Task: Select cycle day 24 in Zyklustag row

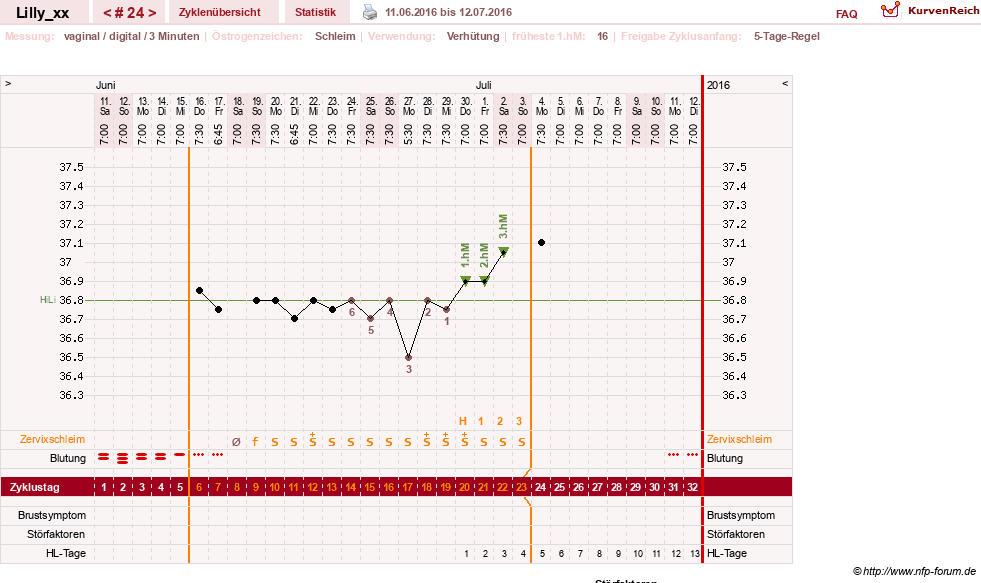Action: (x=541, y=487)
